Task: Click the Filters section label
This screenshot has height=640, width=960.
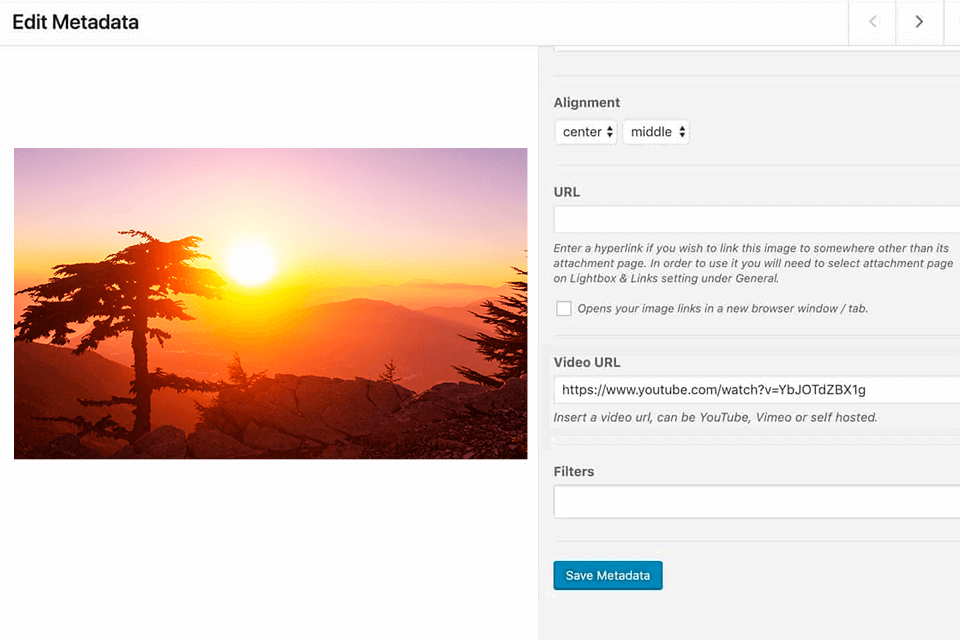Action: tap(574, 471)
